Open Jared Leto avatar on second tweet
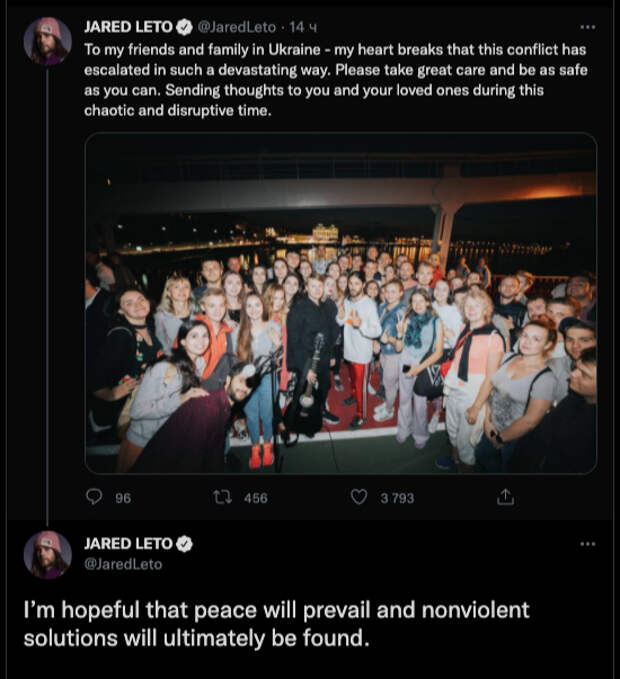Screen dimensions: 620x679 pyautogui.click(x=48, y=555)
